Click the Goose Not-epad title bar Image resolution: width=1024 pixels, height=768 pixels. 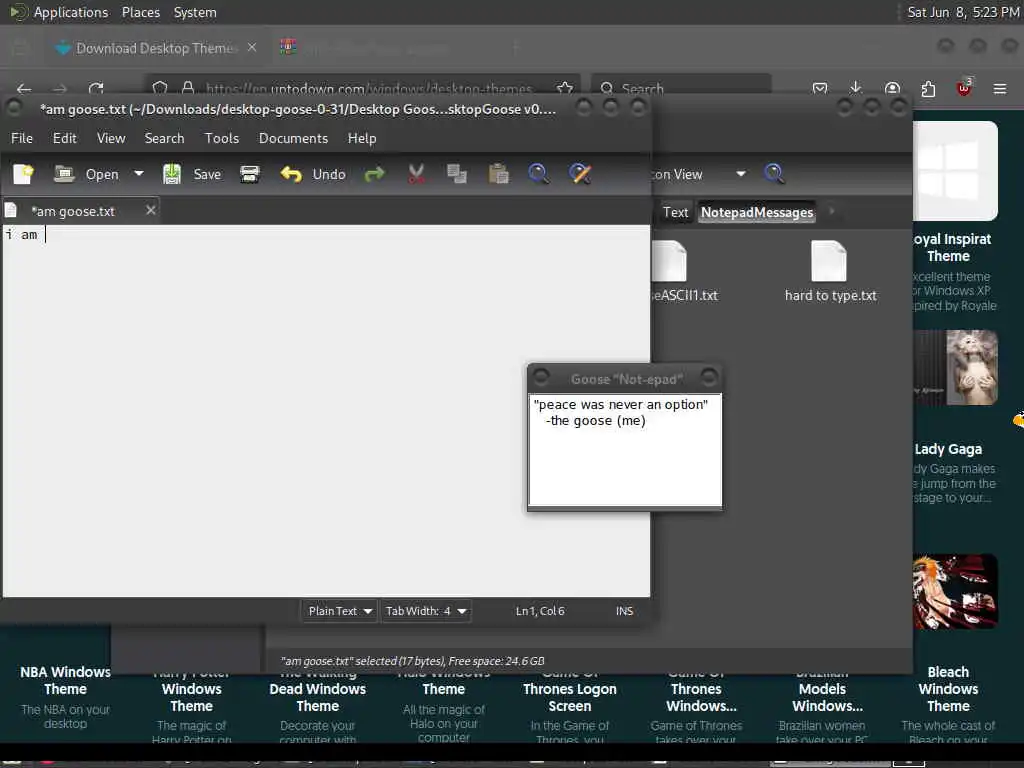point(626,379)
